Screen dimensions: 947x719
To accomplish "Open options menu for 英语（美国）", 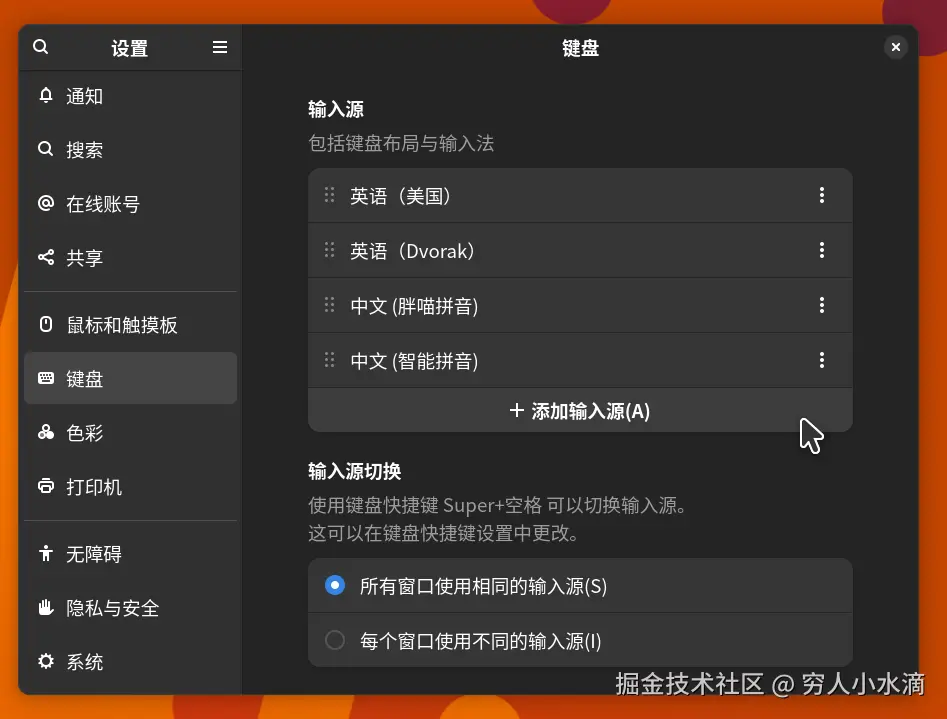I will pos(821,195).
